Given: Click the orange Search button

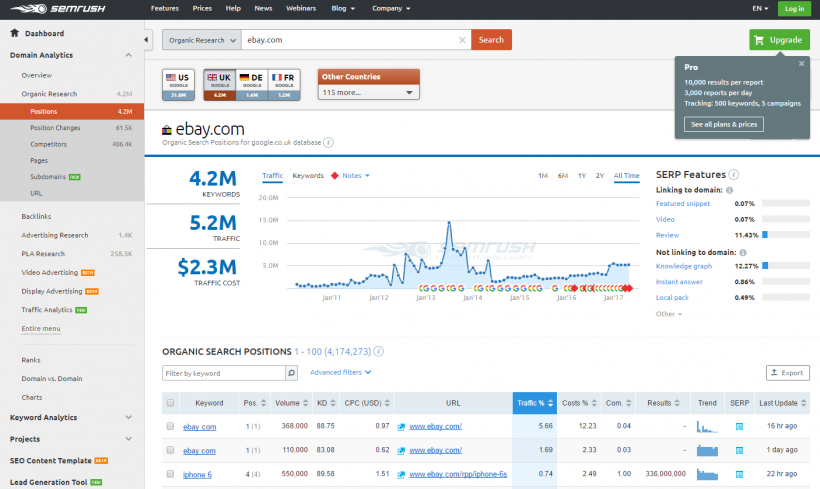Looking at the screenshot, I should click(491, 40).
